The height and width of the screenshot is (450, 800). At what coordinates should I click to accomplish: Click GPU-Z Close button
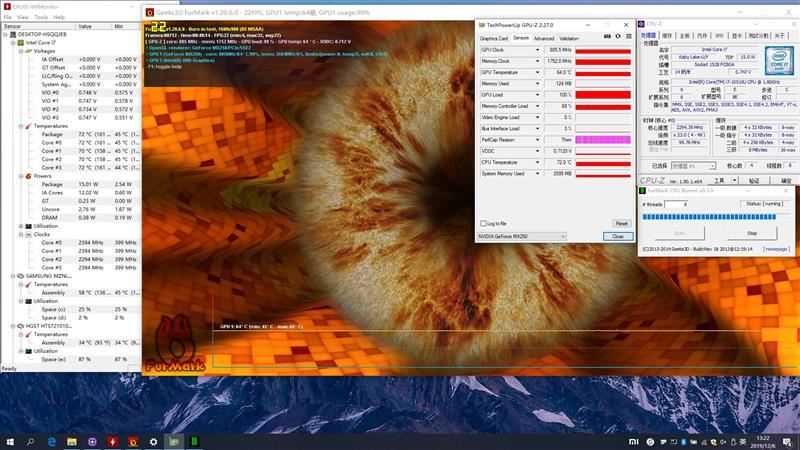tap(618, 236)
